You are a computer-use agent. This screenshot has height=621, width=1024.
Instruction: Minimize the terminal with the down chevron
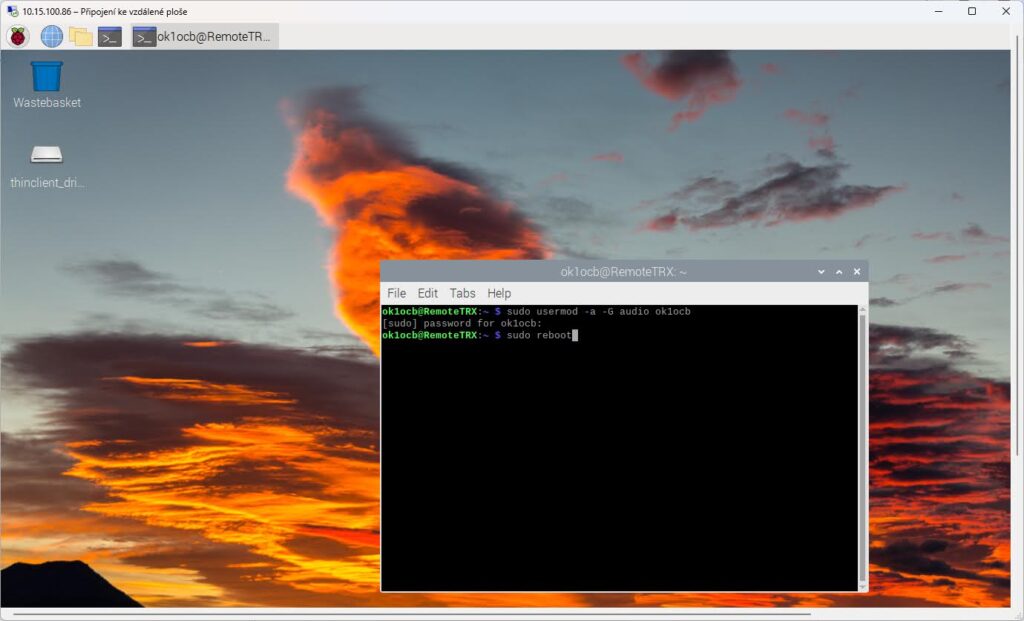pos(821,272)
